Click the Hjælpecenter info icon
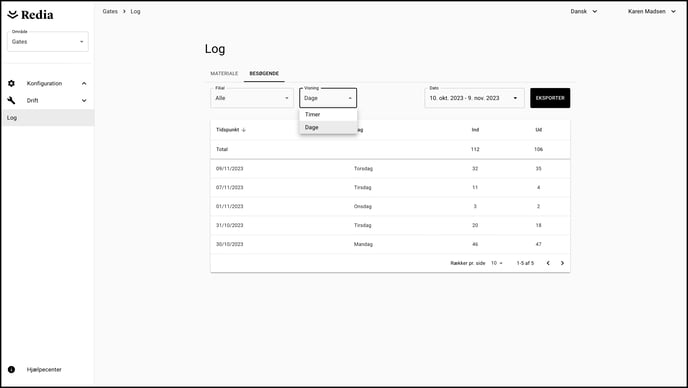688x388 pixels. tap(11, 370)
